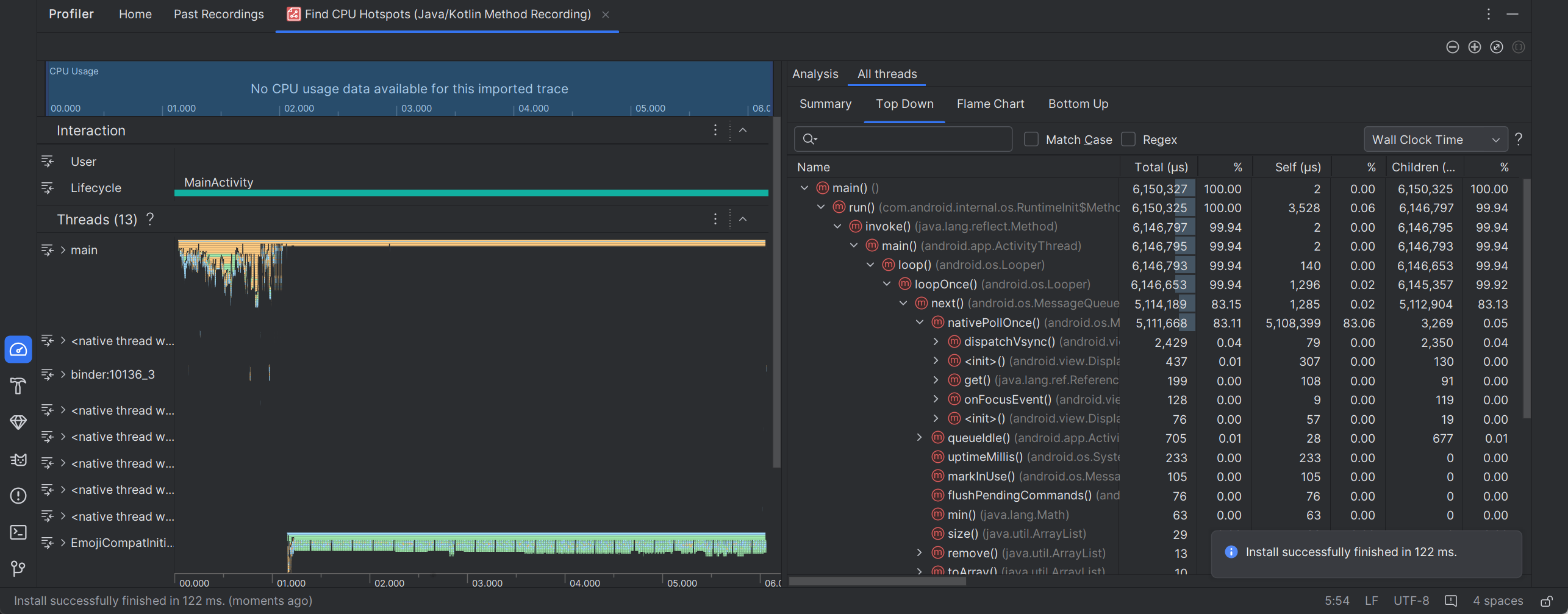Switch to the Summary tab
Screen dimensions: 1568x614
coord(825,104)
